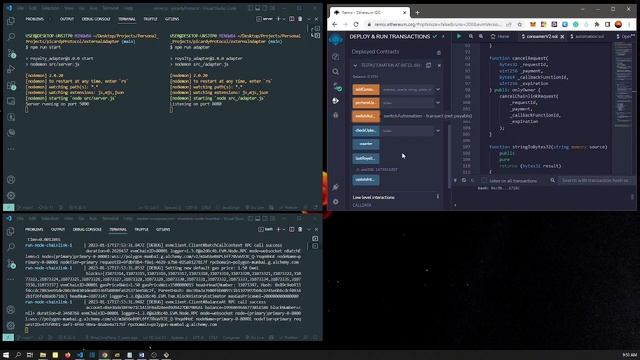
Task: Click counter blue call button
Action: pos(366,144)
